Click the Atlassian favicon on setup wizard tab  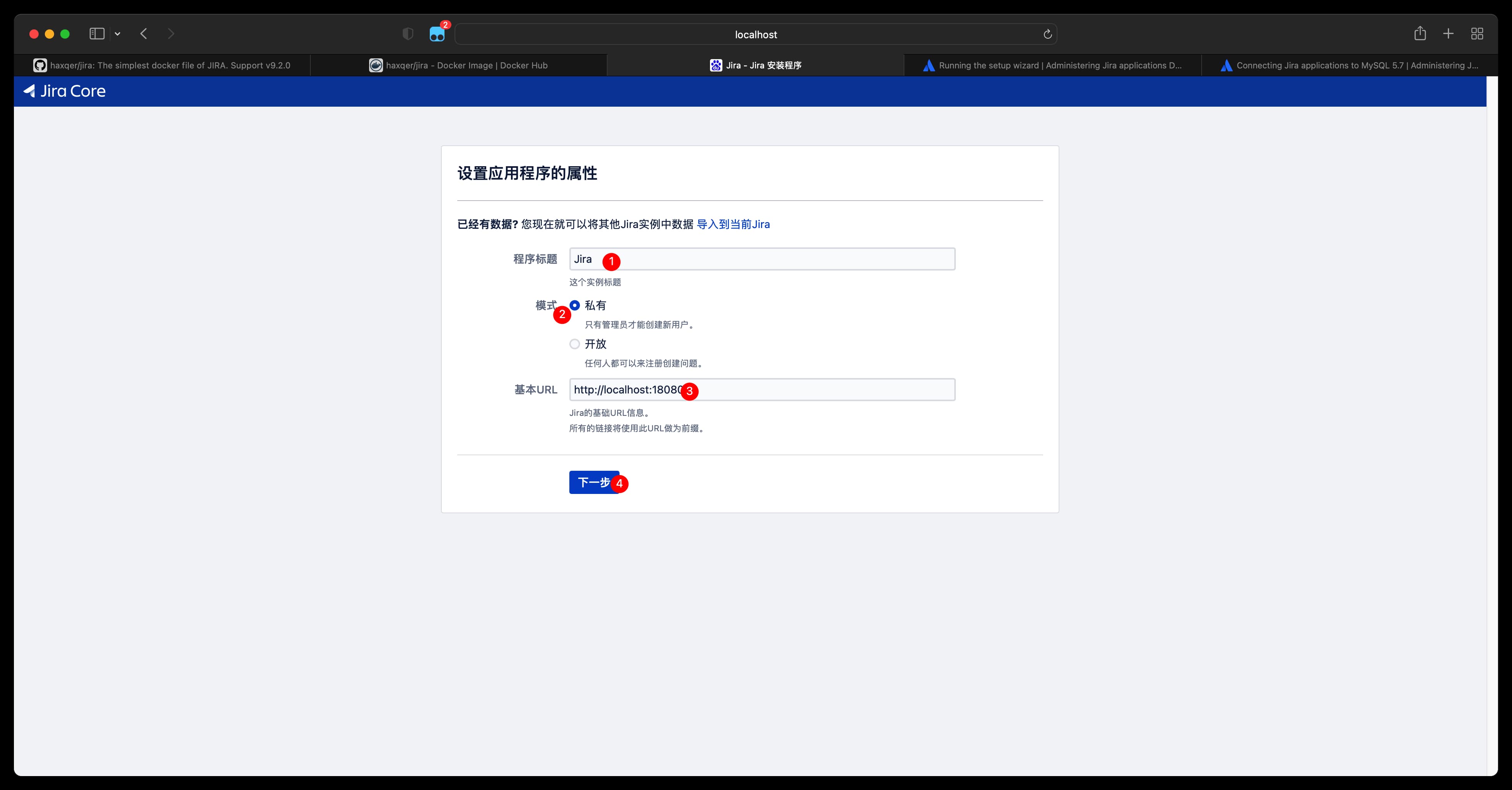point(928,65)
